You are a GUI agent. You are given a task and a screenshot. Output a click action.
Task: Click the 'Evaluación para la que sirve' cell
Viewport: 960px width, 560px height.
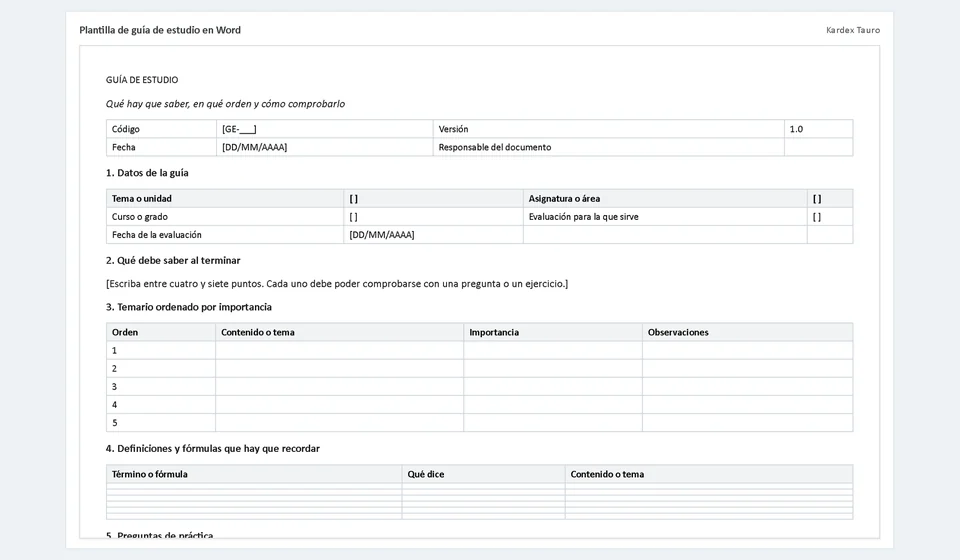click(x=665, y=217)
